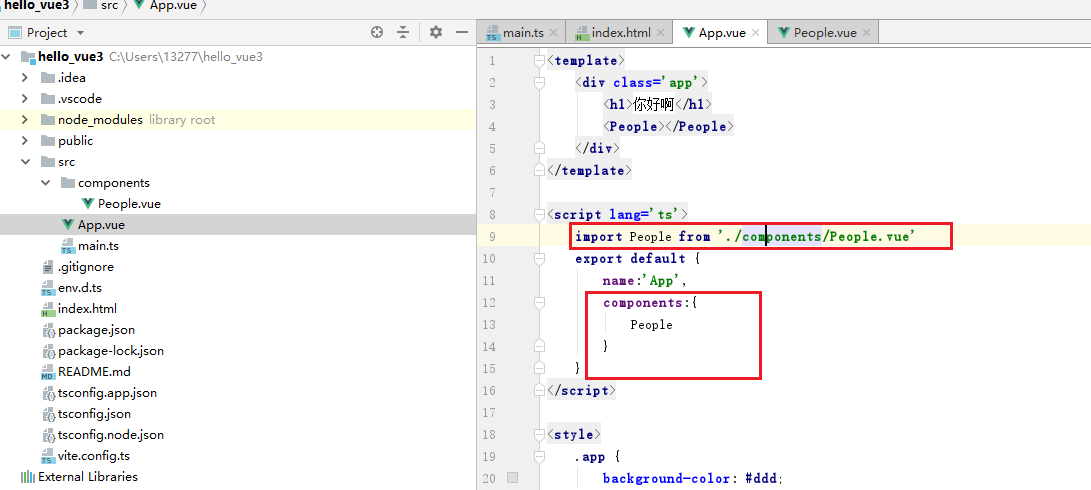Screen dimensions: 1091x490
Task: Click line number 7 in the gutter
Action: pyautogui.click(x=492, y=193)
